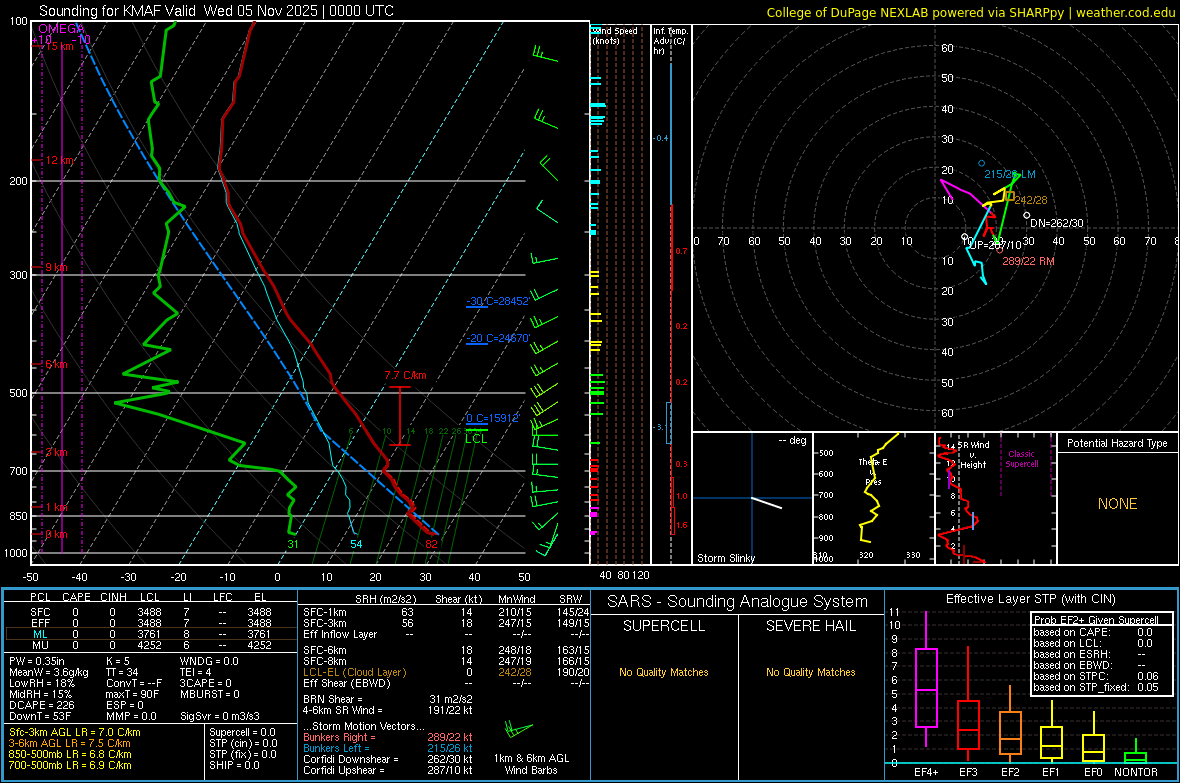Select the EFF parcel row
Screen dimensions: 1180x783
tap(151, 623)
